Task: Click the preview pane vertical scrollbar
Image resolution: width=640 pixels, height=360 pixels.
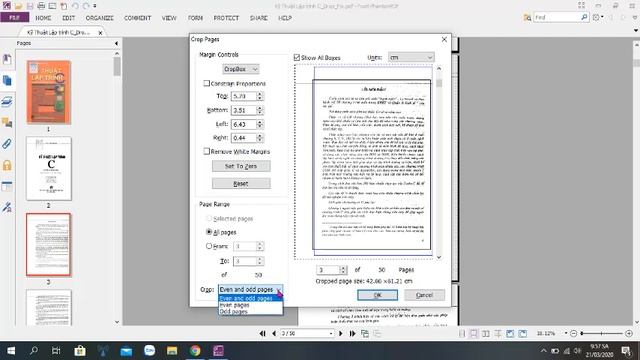Action: [x=439, y=162]
